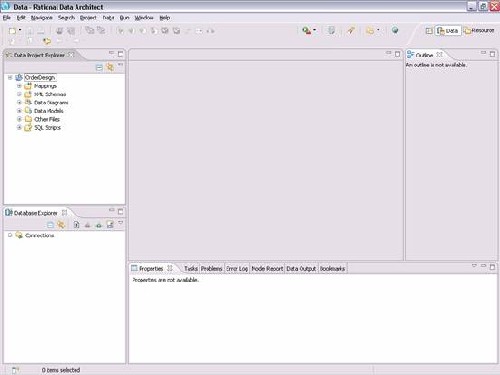Click the yellow back-arrow icon in second toolbar row
The width and height of the screenshot is (500, 375).
(47, 41)
